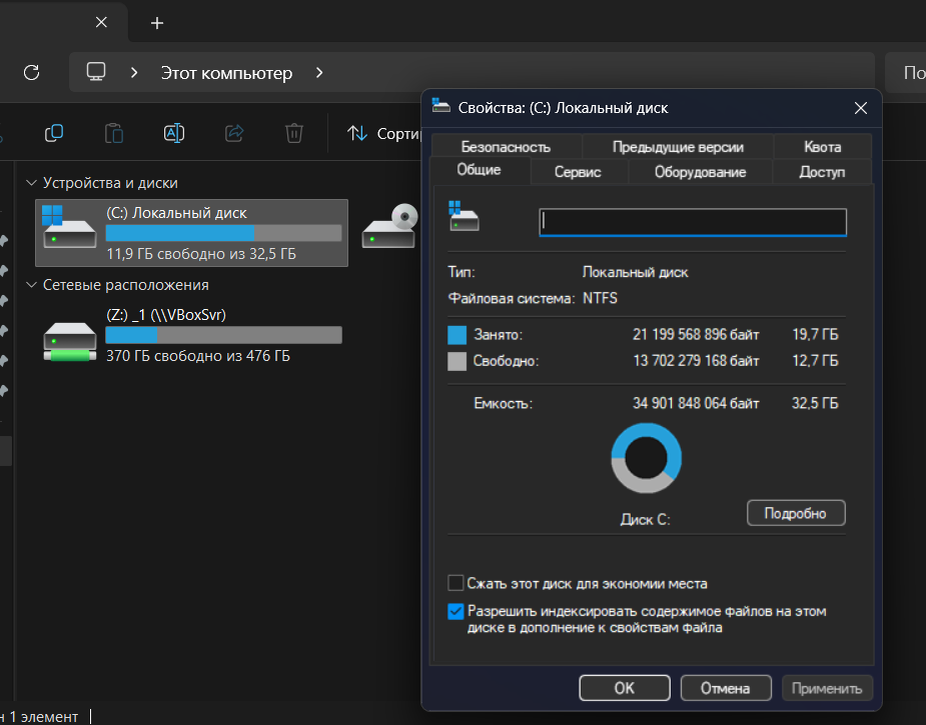Select the 13 702 279 168 байт value
Image resolution: width=926 pixels, height=725 pixels.
click(x=696, y=361)
